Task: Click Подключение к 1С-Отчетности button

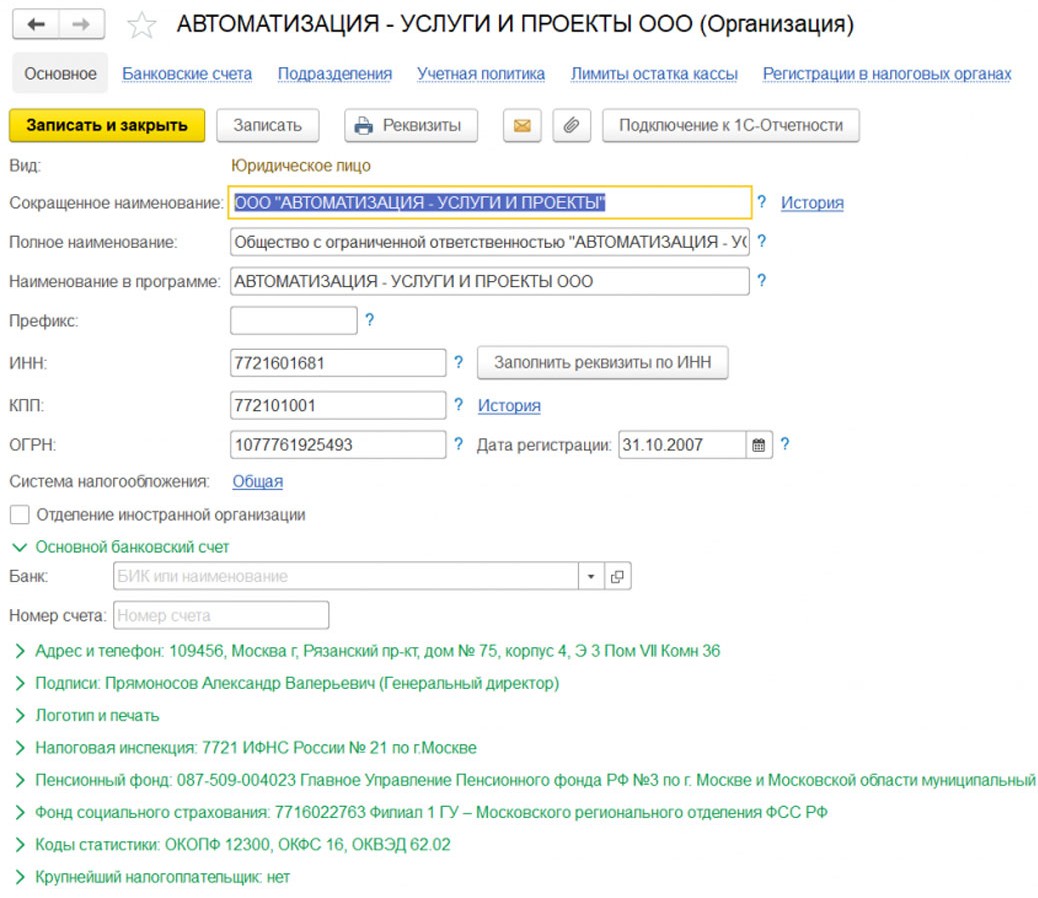Action: point(731,125)
